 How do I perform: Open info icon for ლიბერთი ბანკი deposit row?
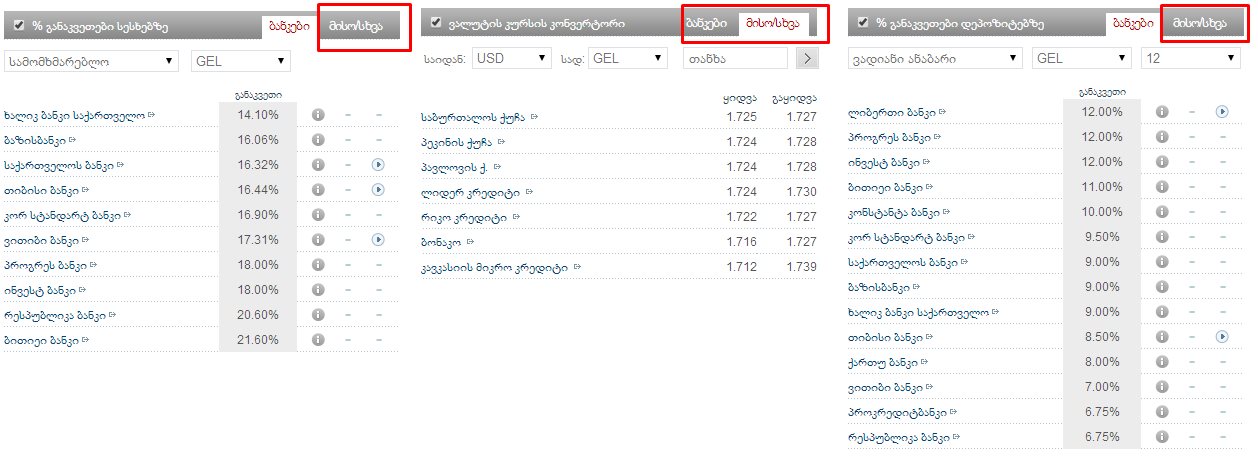[1162, 111]
